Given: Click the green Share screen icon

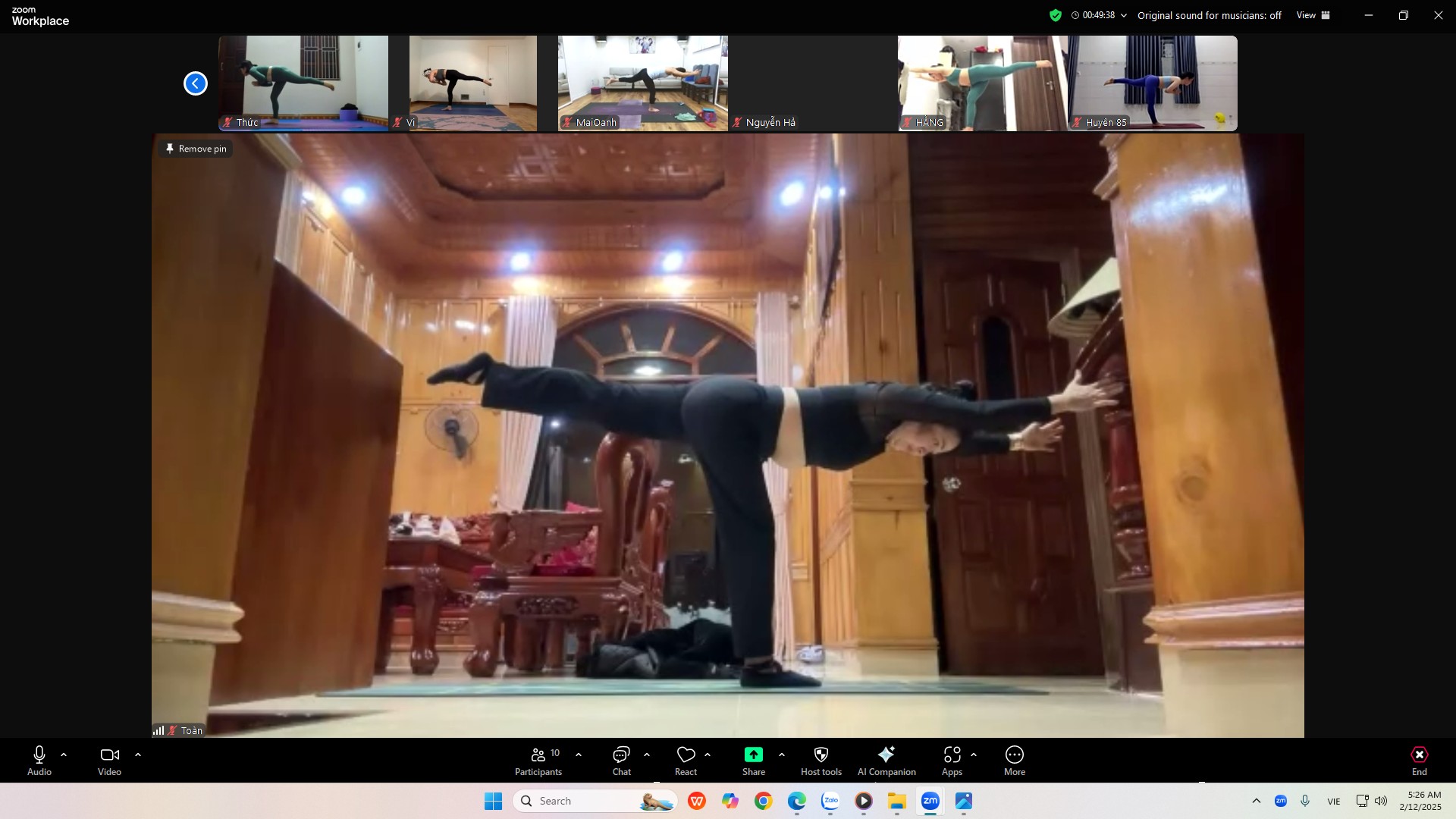Looking at the screenshot, I should tap(753, 755).
